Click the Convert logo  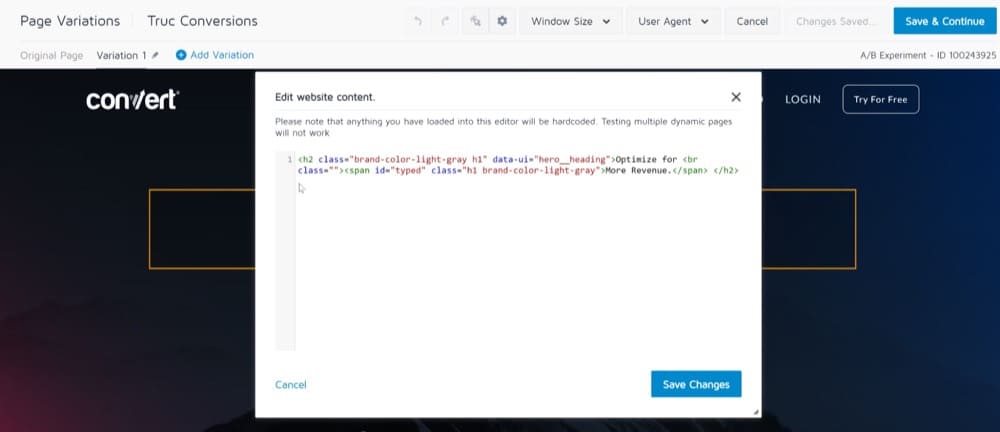[x=132, y=100]
